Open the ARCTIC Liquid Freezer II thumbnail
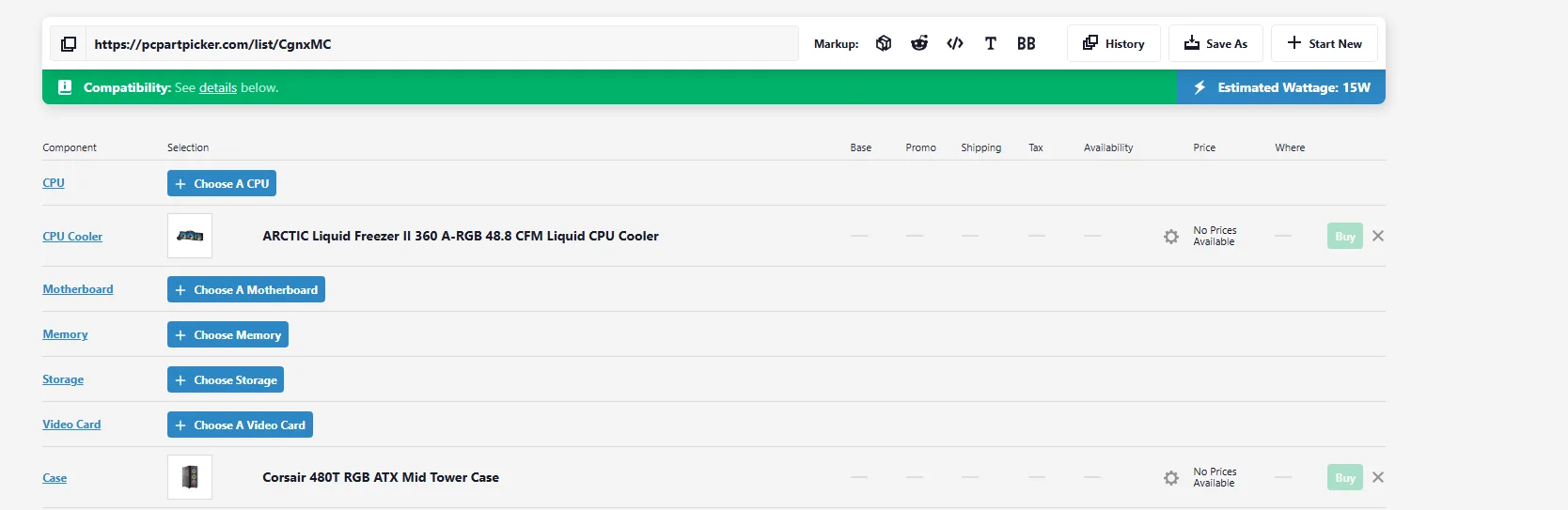1568x510 pixels. click(x=190, y=236)
